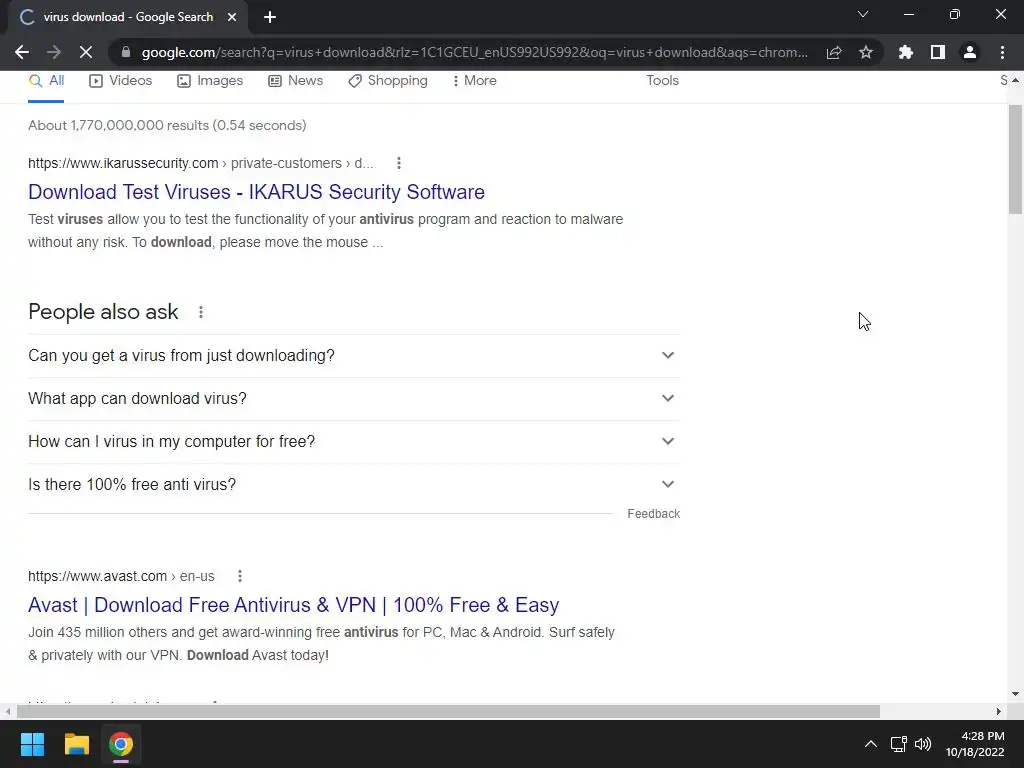1024x768 pixels.
Task: Open Avast Download Free Antivirus link
Action: (x=294, y=605)
